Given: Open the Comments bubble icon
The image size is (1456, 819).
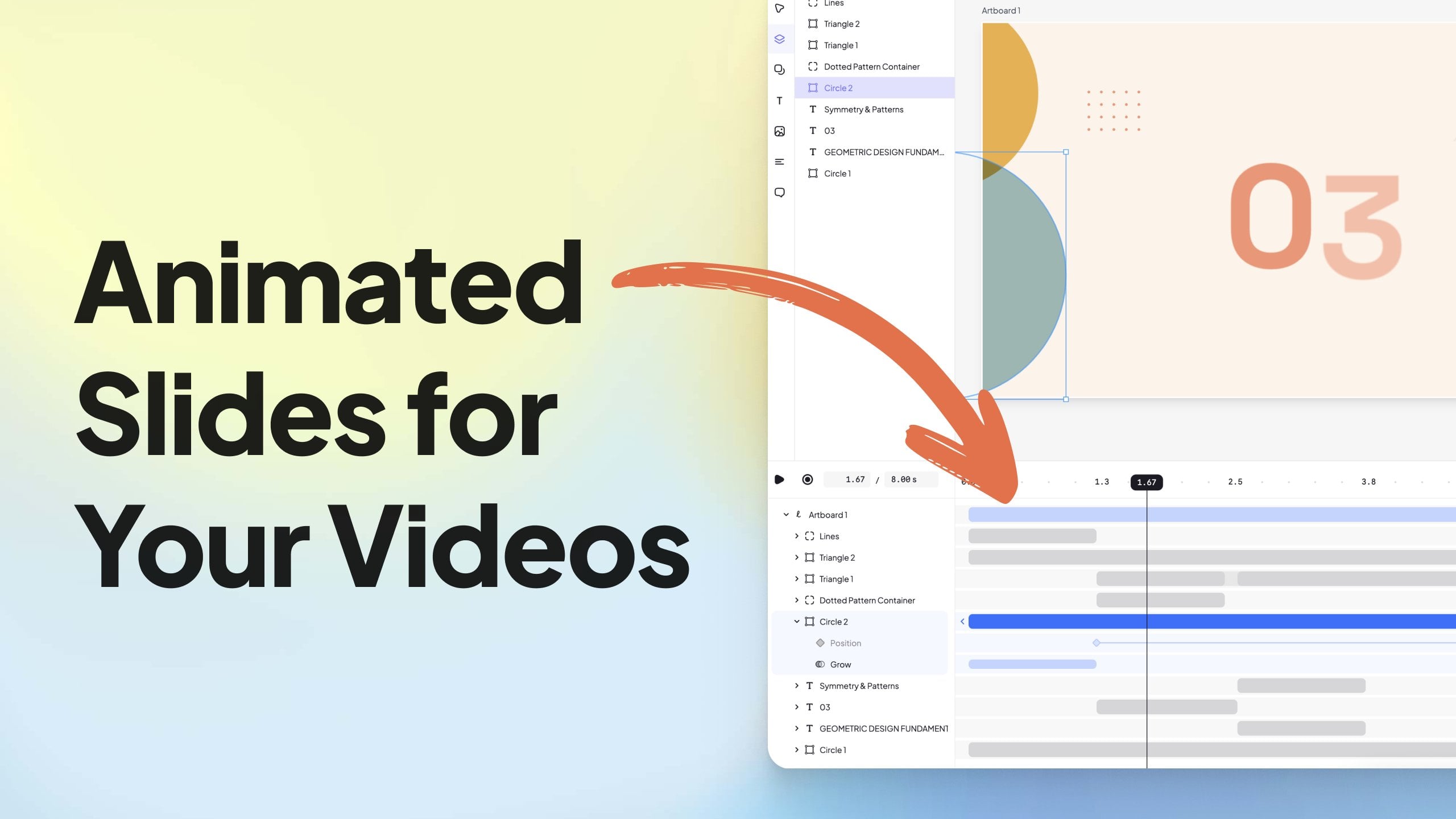Looking at the screenshot, I should coord(780,193).
